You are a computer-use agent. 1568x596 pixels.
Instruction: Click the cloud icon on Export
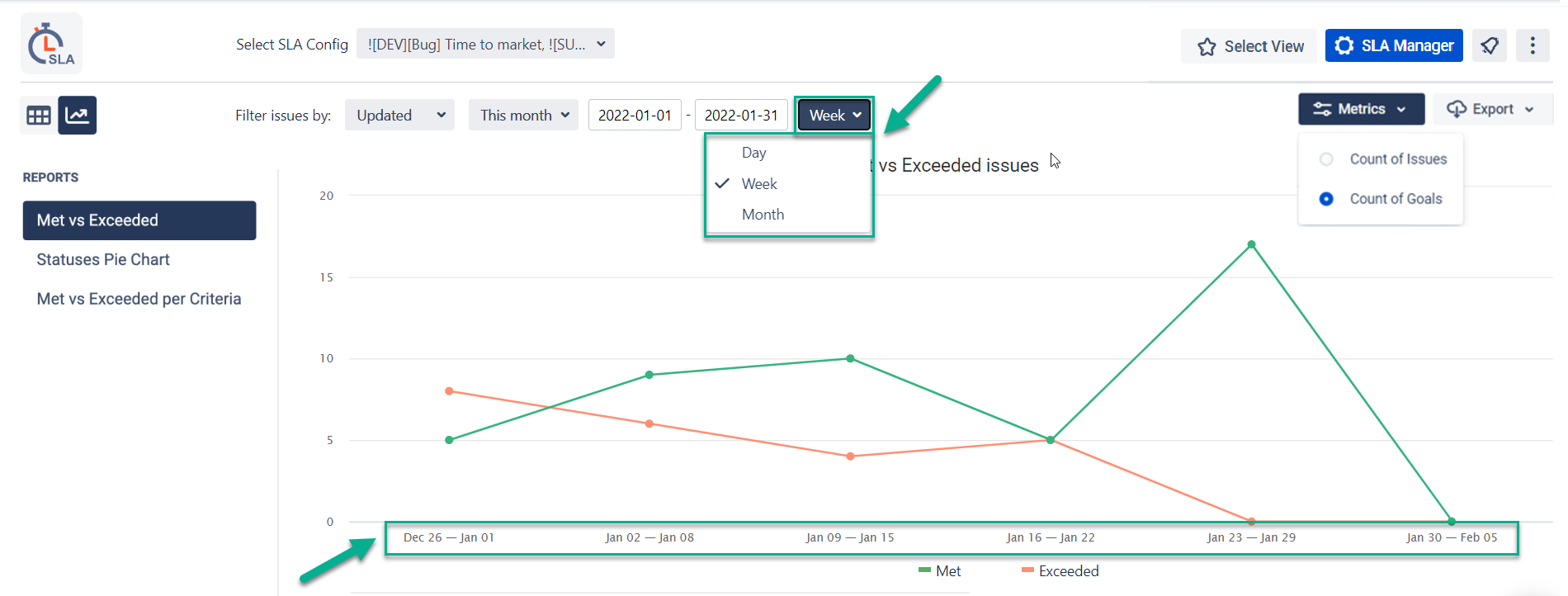tap(1457, 109)
